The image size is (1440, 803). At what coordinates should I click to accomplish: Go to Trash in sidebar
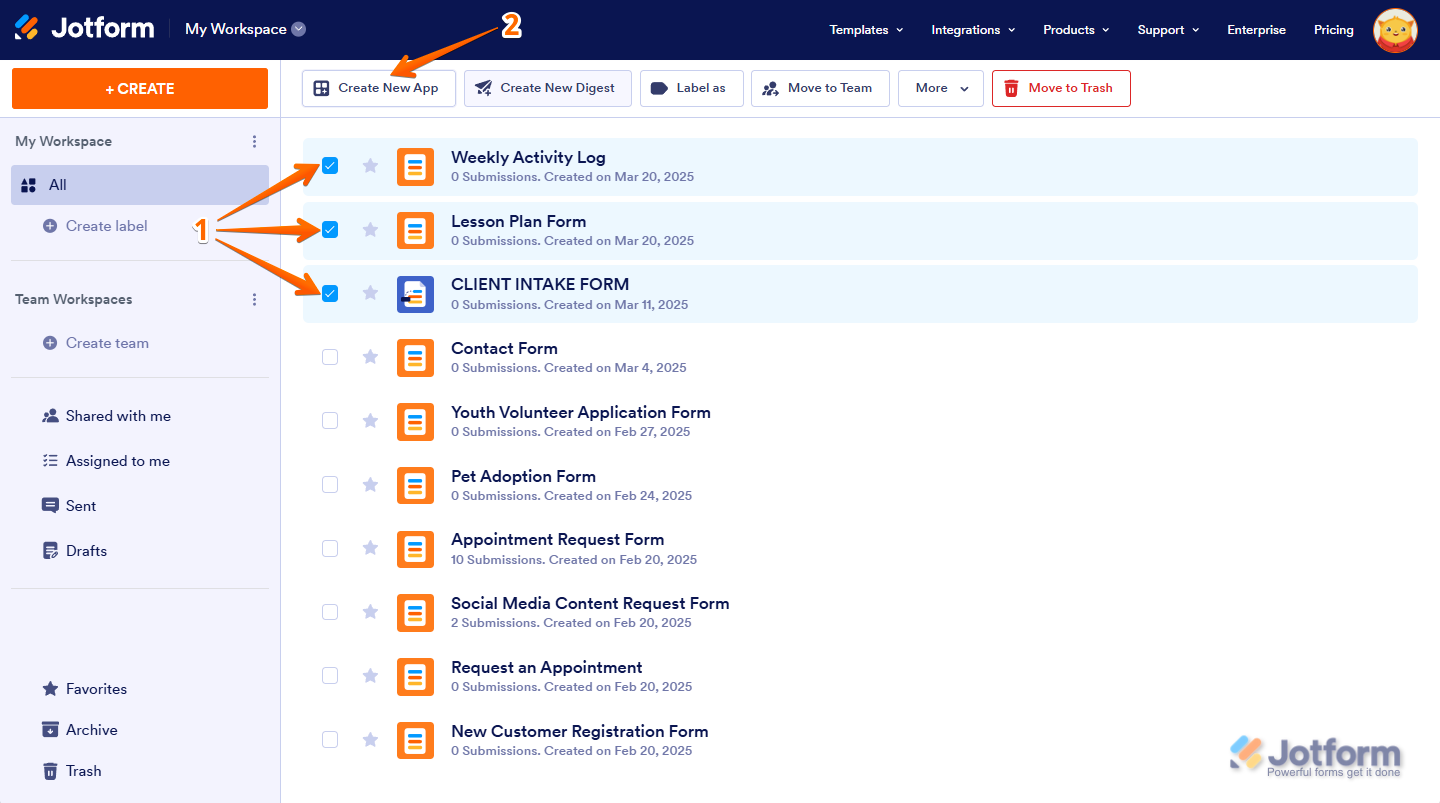point(84,771)
